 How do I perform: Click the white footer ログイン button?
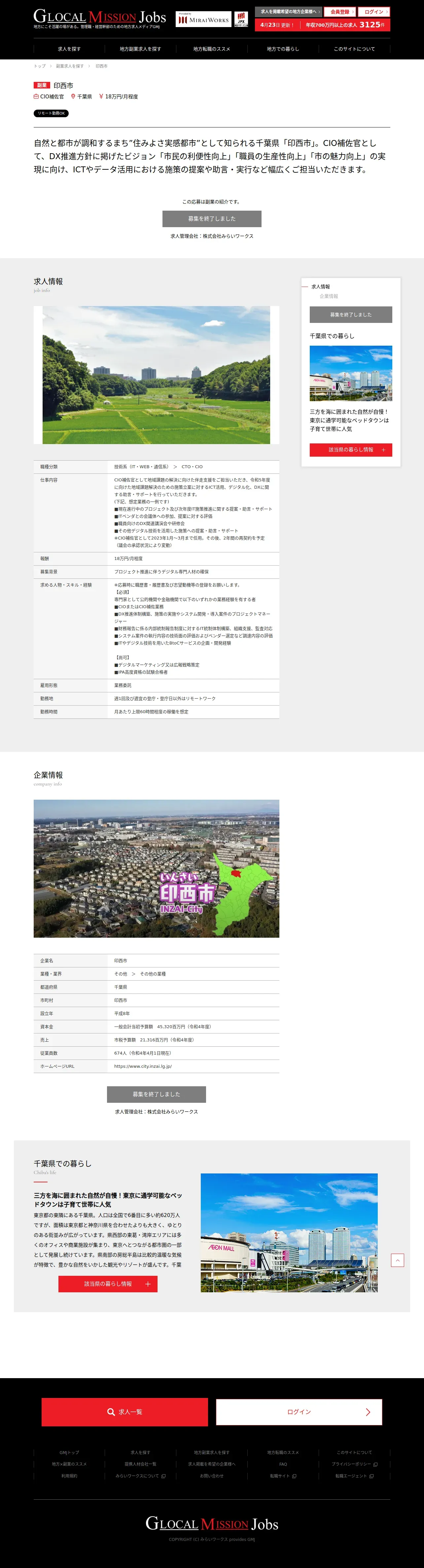(x=299, y=1411)
